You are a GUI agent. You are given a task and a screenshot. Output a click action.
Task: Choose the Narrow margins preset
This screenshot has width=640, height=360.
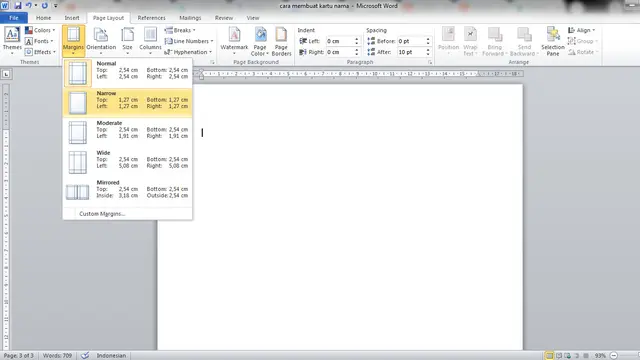click(127, 102)
